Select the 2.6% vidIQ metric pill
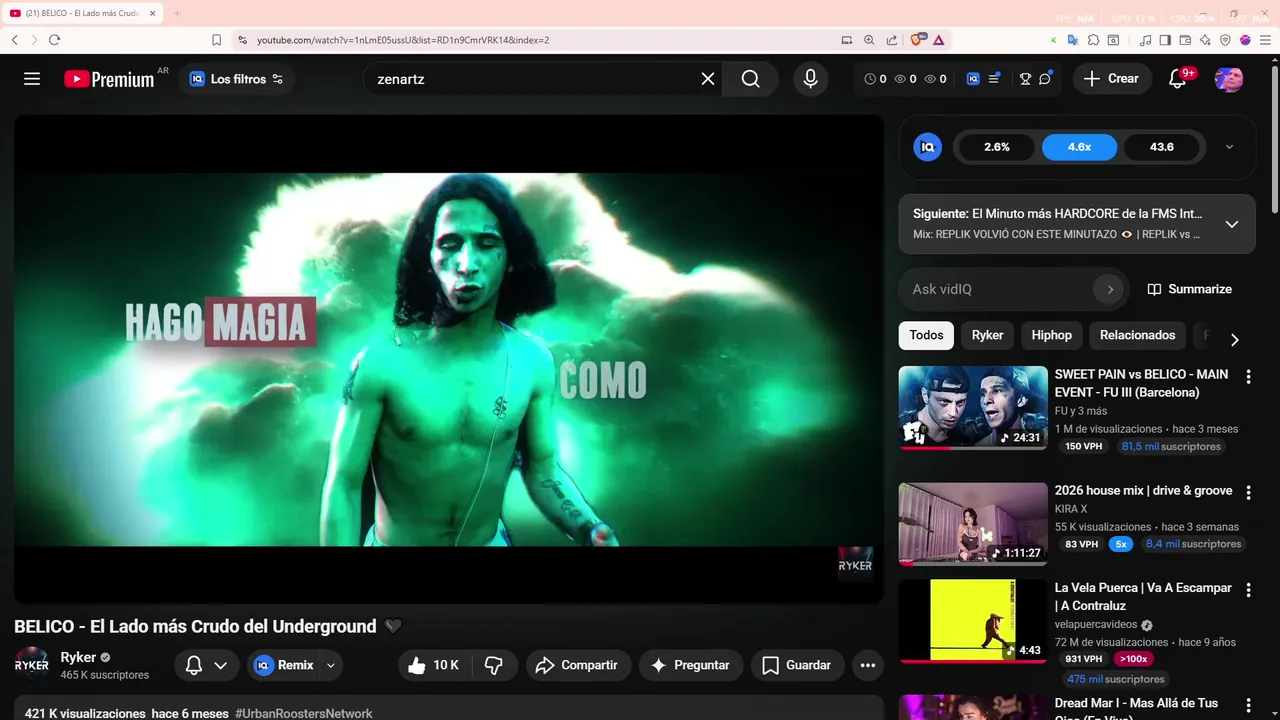Screen dimensions: 1280x720 click(997, 147)
